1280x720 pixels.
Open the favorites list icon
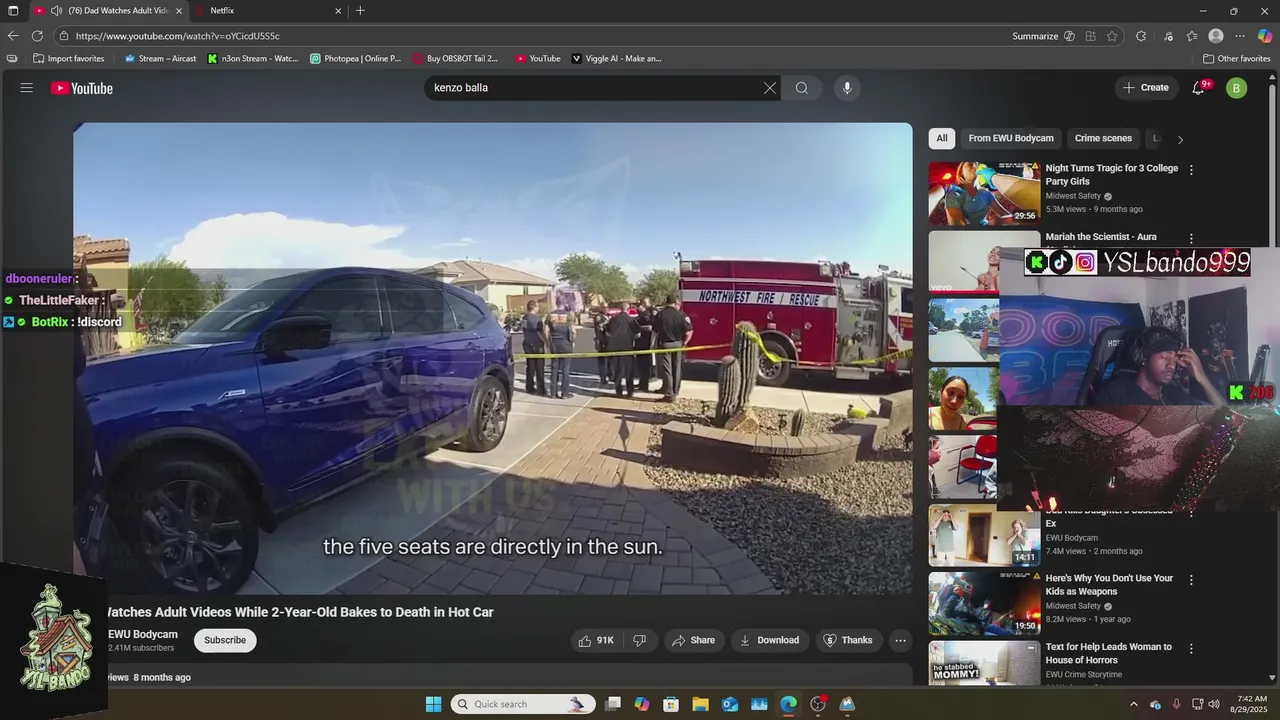tap(1192, 36)
